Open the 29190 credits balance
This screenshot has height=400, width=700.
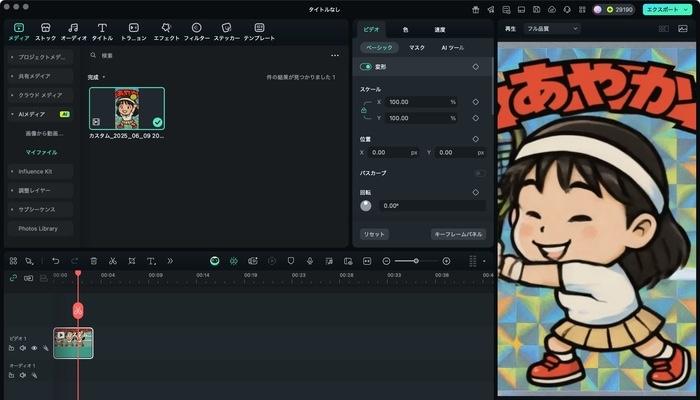(x=619, y=9)
